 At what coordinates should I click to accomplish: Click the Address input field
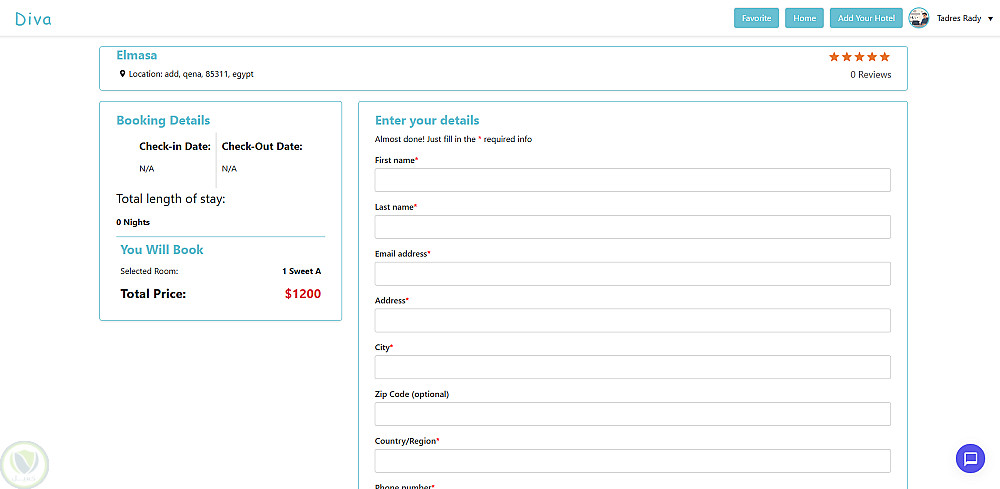click(x=632, y=320)
